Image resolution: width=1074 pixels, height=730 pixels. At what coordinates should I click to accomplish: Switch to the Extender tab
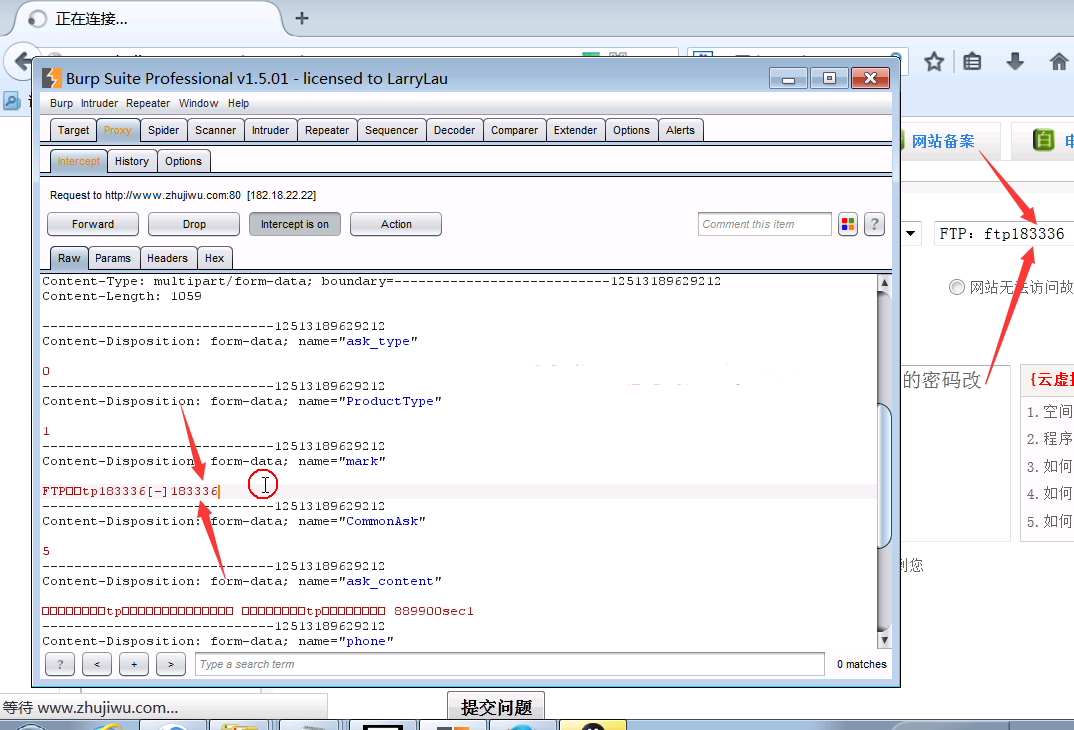point(575,130)
